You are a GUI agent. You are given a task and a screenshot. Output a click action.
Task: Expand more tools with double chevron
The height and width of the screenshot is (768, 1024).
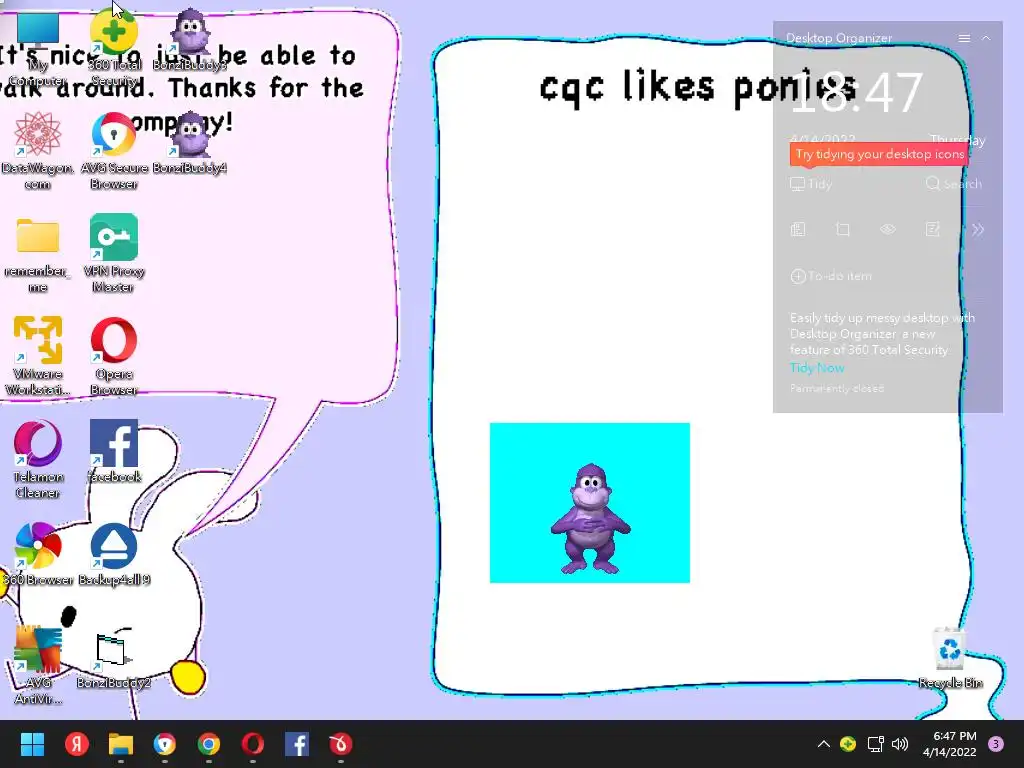pos(978,229)
